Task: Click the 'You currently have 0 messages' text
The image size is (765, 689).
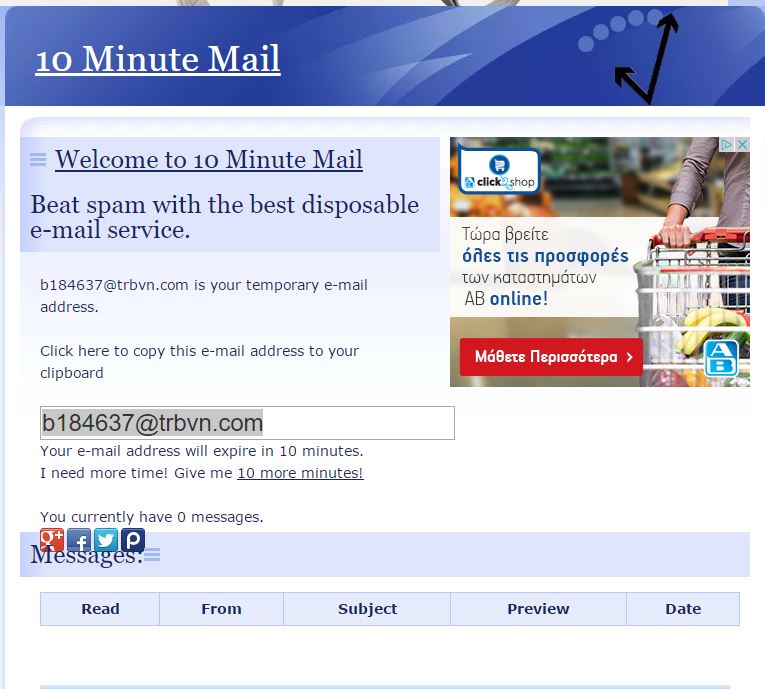Action: coord(152,517)
